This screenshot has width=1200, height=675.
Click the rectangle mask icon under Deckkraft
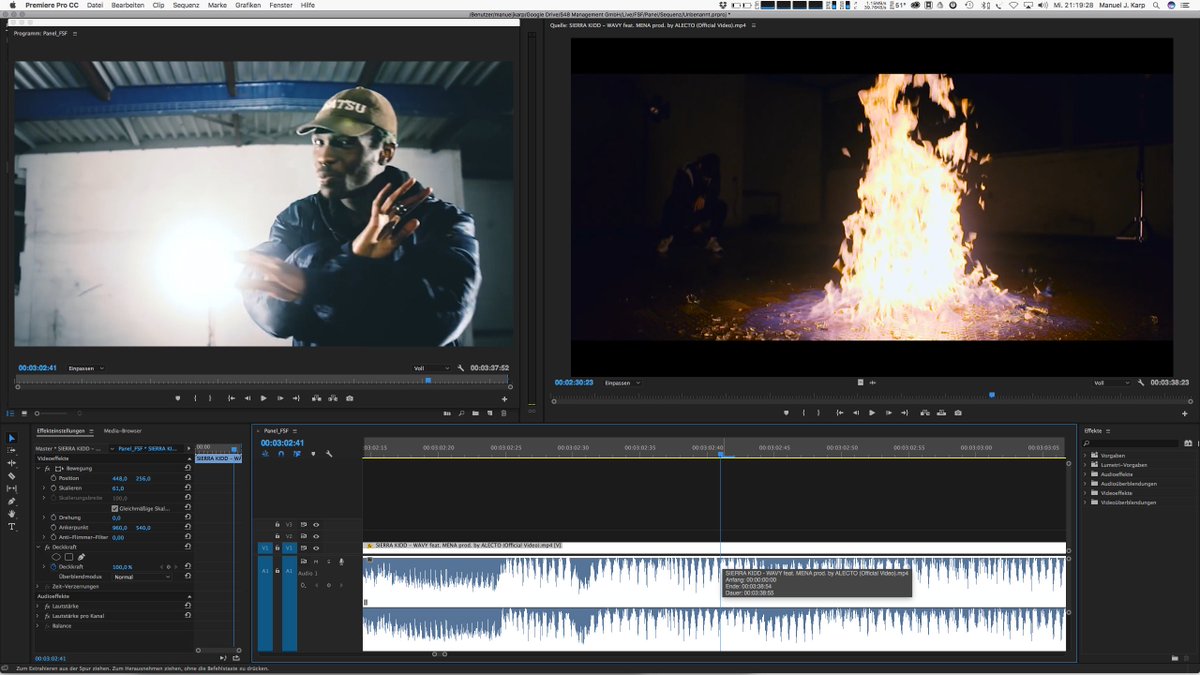pos(68,557)
